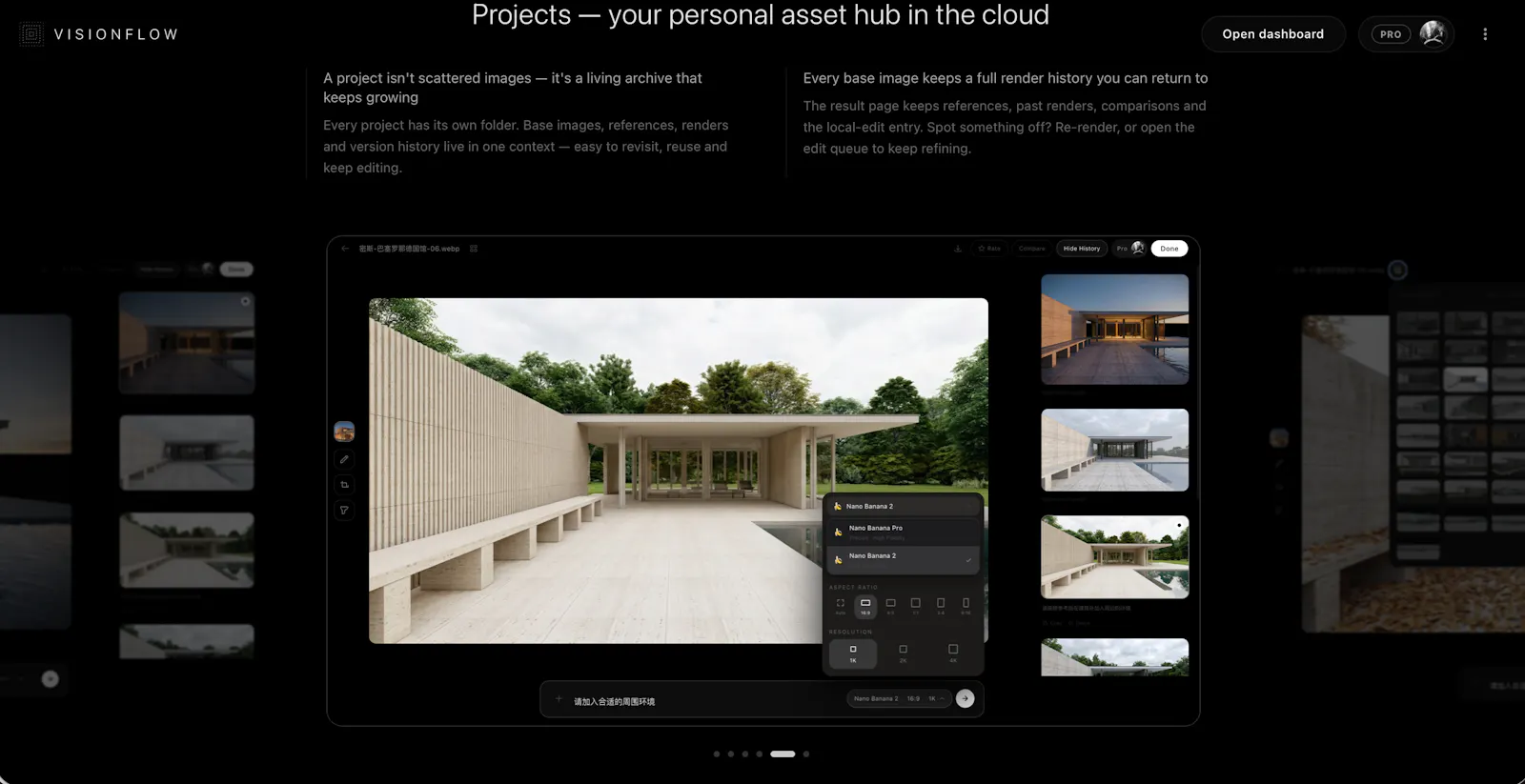Click the plus icon in the prompt bar
This screenshot has width=1525, height=784.
coord(559,699)
